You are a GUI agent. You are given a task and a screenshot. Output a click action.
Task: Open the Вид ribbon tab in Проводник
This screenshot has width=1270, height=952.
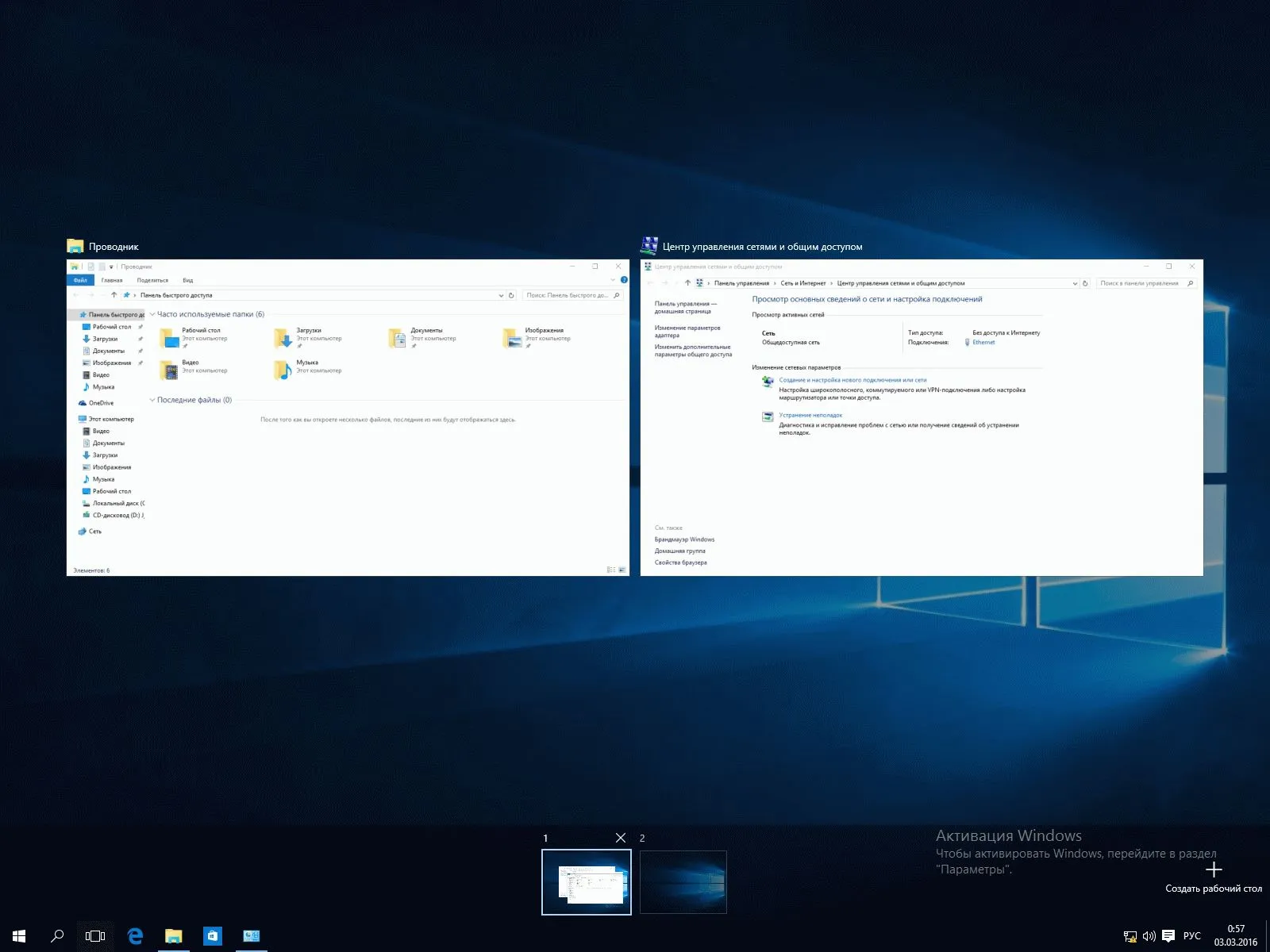click(188, 280)
